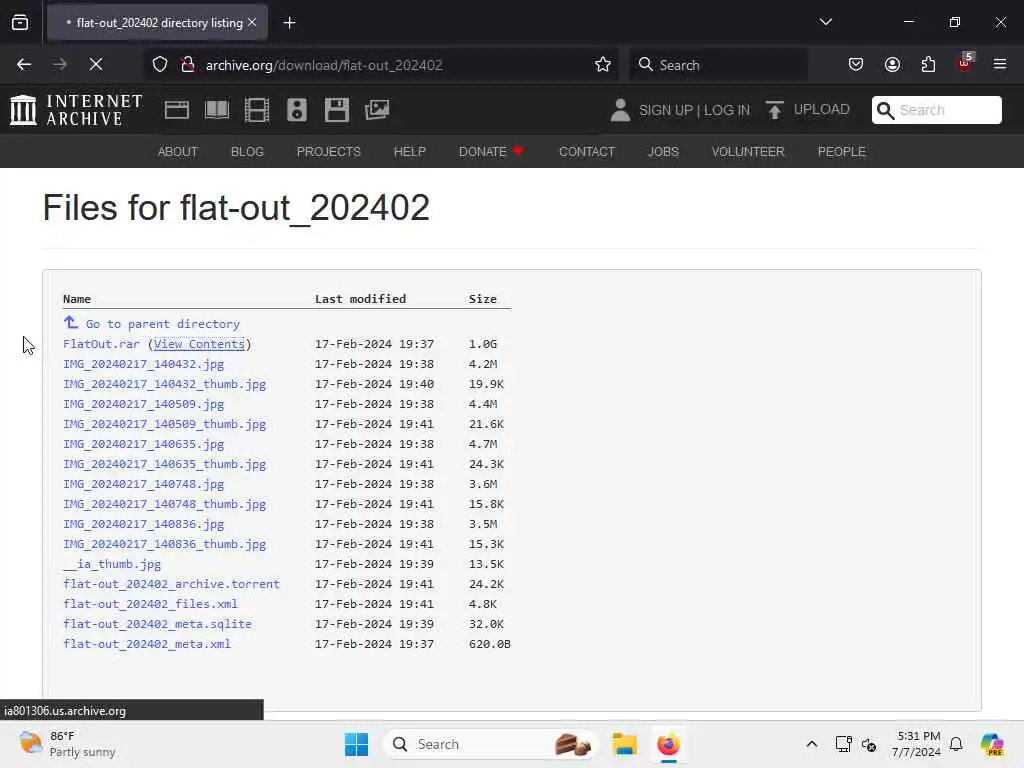Show hidden system tray icons
This screenshot has height=768, width=1024.
click(811, 744)
